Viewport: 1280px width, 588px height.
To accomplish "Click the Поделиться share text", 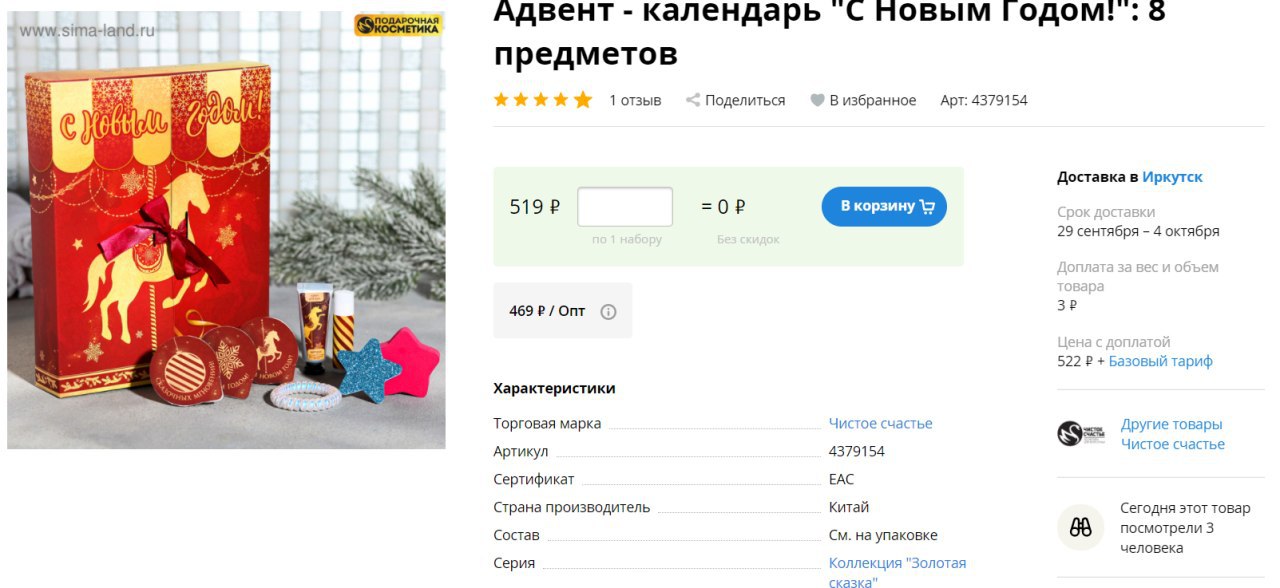I will click(745, 100).
